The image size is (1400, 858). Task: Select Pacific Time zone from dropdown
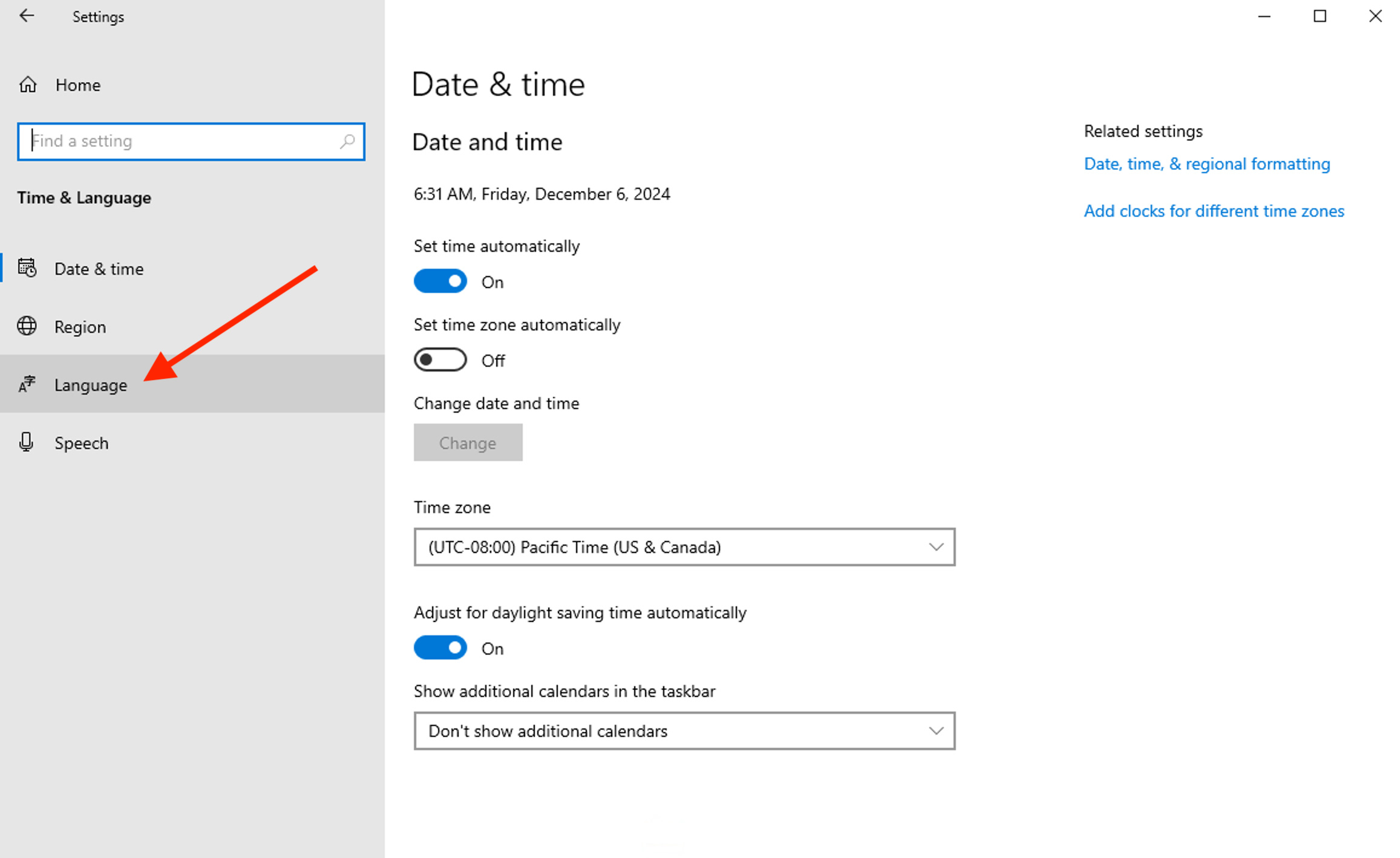pyautogui.click(x=685, y=547)
